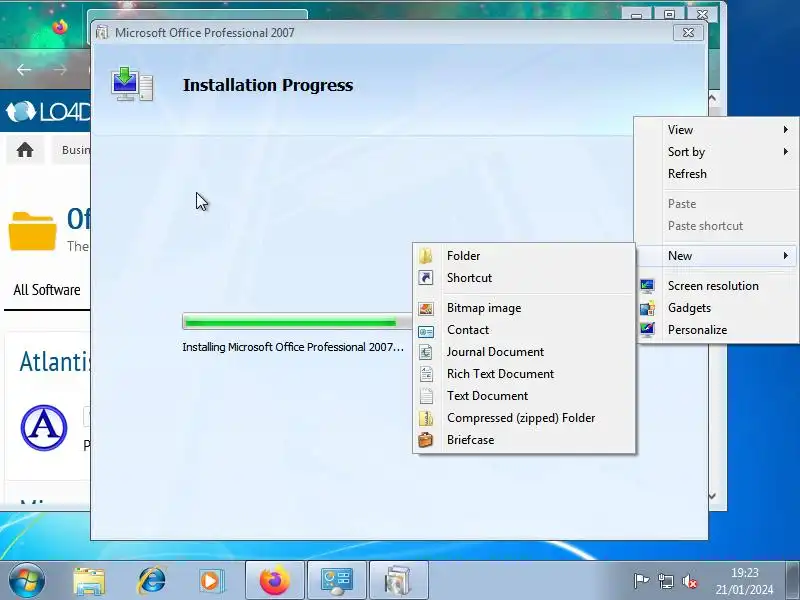Click the Bitmap image icon
Image resolution: width=800 pixels, height=600 pixels.
(x=426, y=308)
